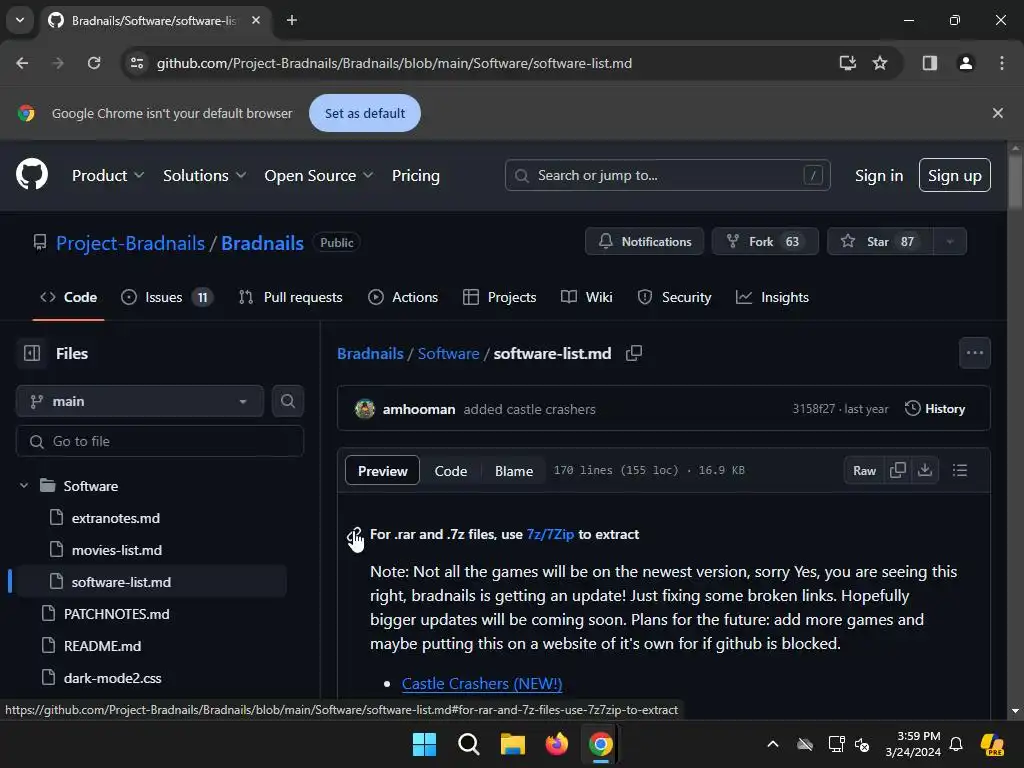Image resolution: width=1024 pixels, height=768 pixels.
Task: Expand the Solutions menu
Action: click(x=204, y=176)
